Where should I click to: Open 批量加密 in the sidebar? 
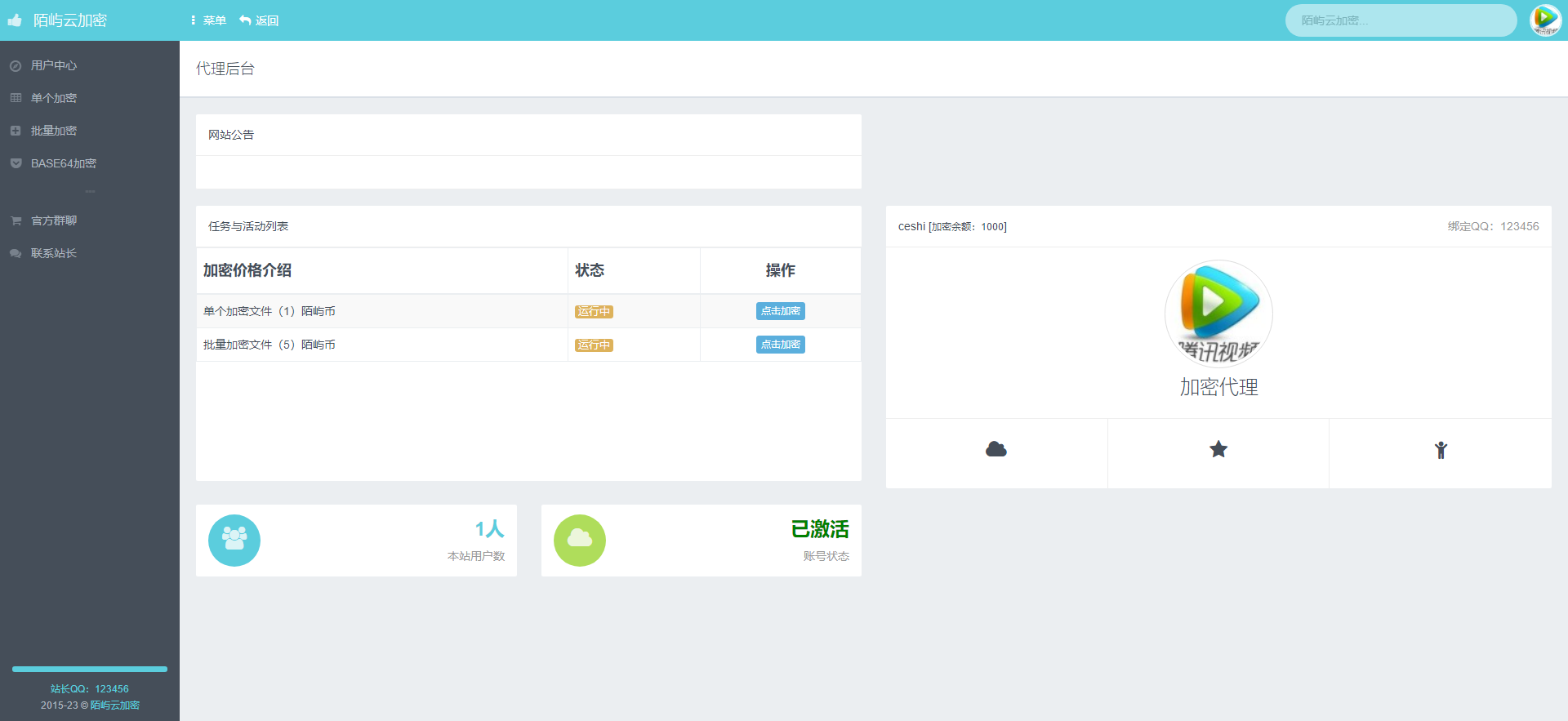[x=54, y=131]
